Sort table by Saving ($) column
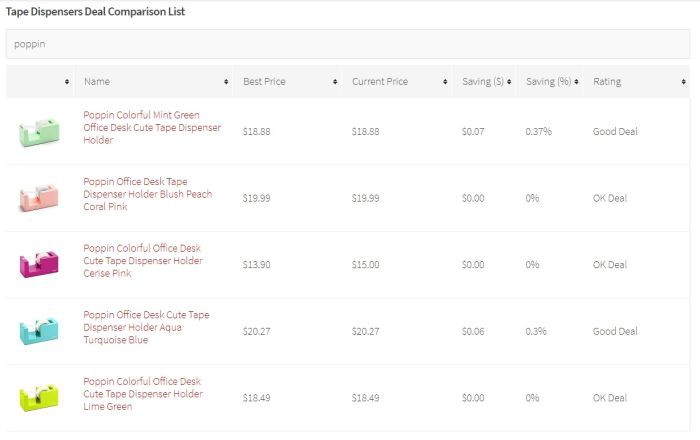 click(x=485, y=82)
